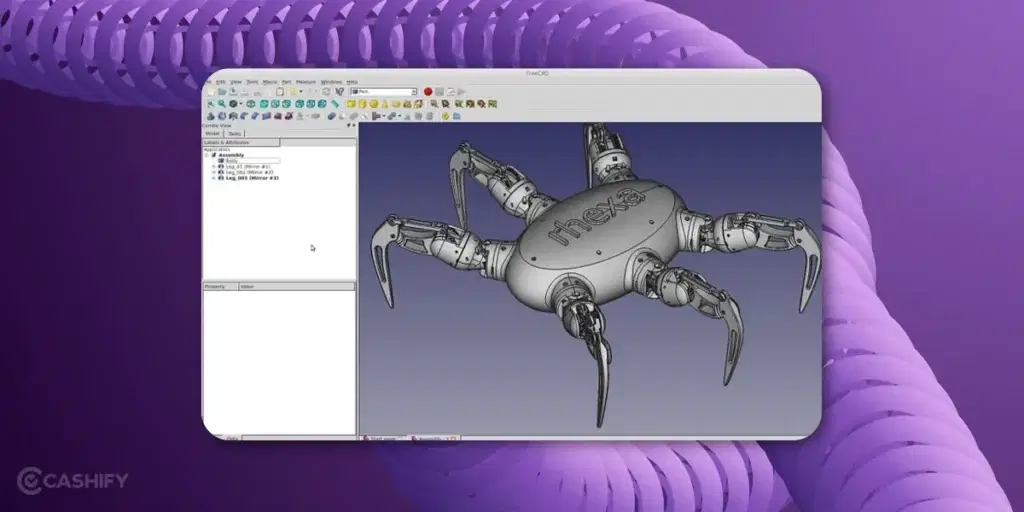Create a Cylinder with the yellow cylinder icon

pyautogui.click(x=362, y=104)
